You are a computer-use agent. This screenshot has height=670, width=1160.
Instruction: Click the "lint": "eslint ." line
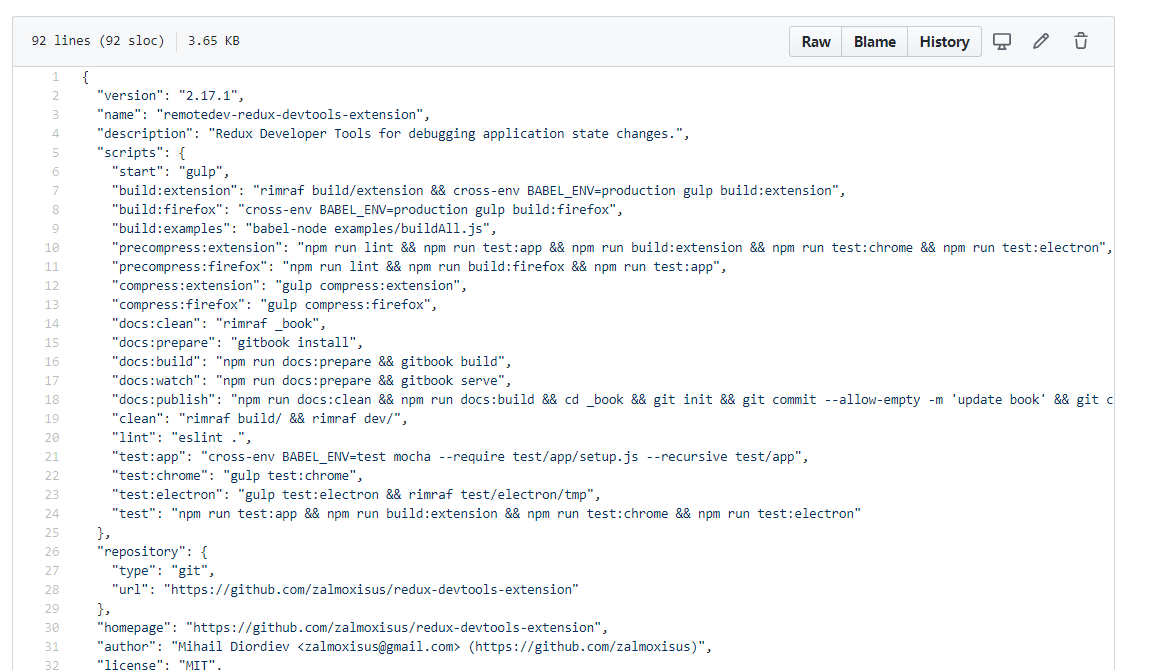point(181,438)
